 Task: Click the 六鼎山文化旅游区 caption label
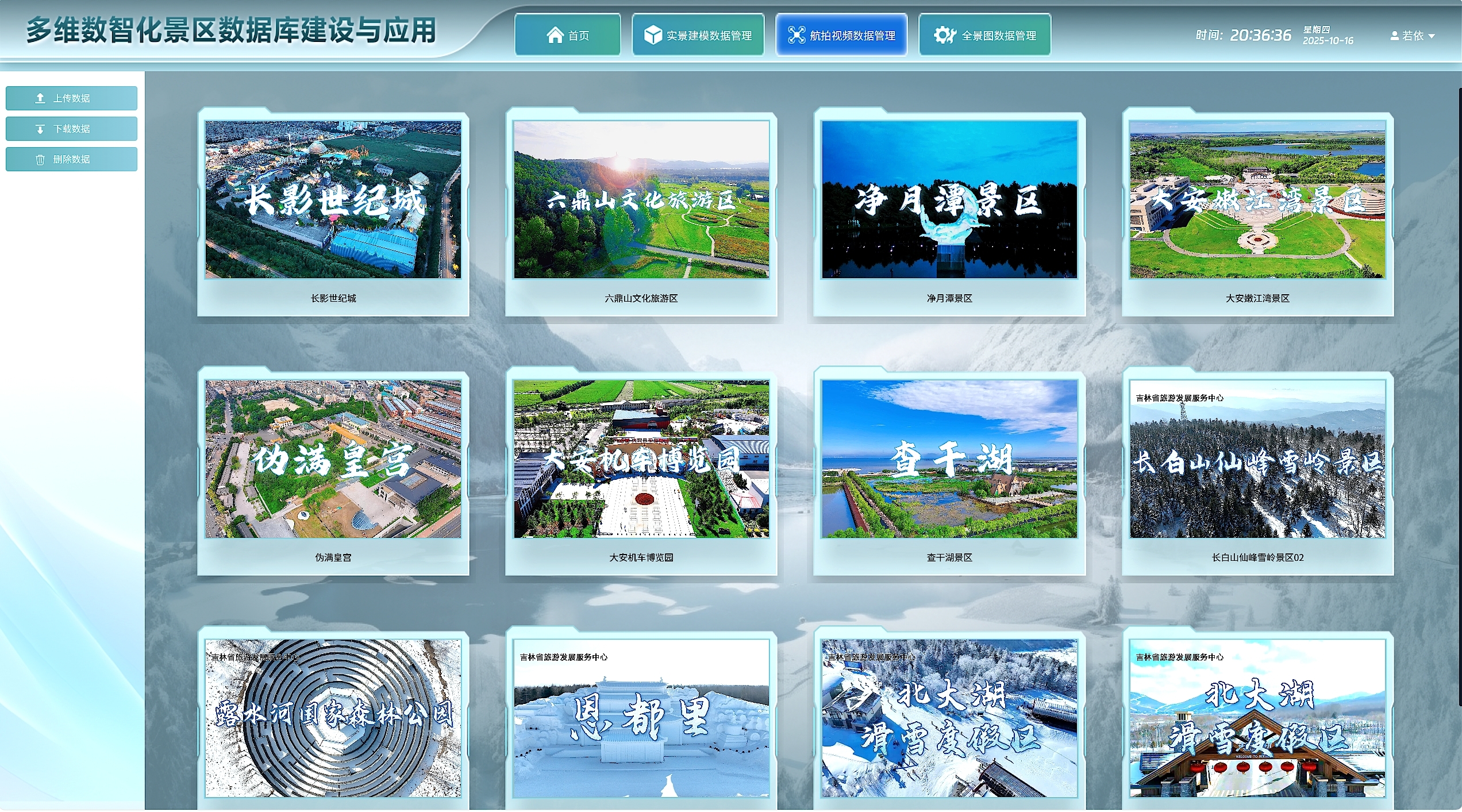pos(641,298)
